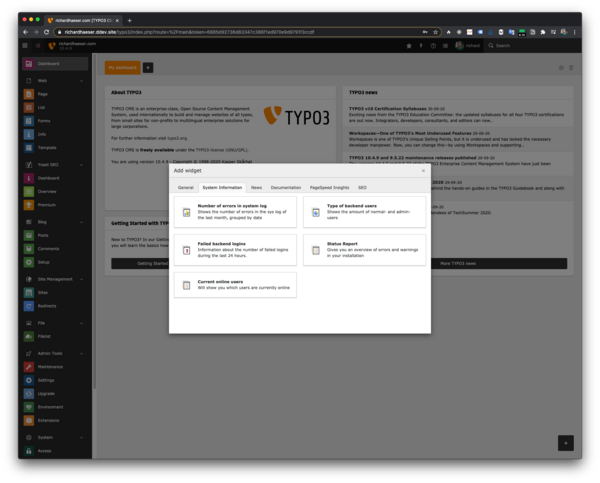Reload the page in browser
The width and height of the screenshot is (600, 483).
point(46,32)
